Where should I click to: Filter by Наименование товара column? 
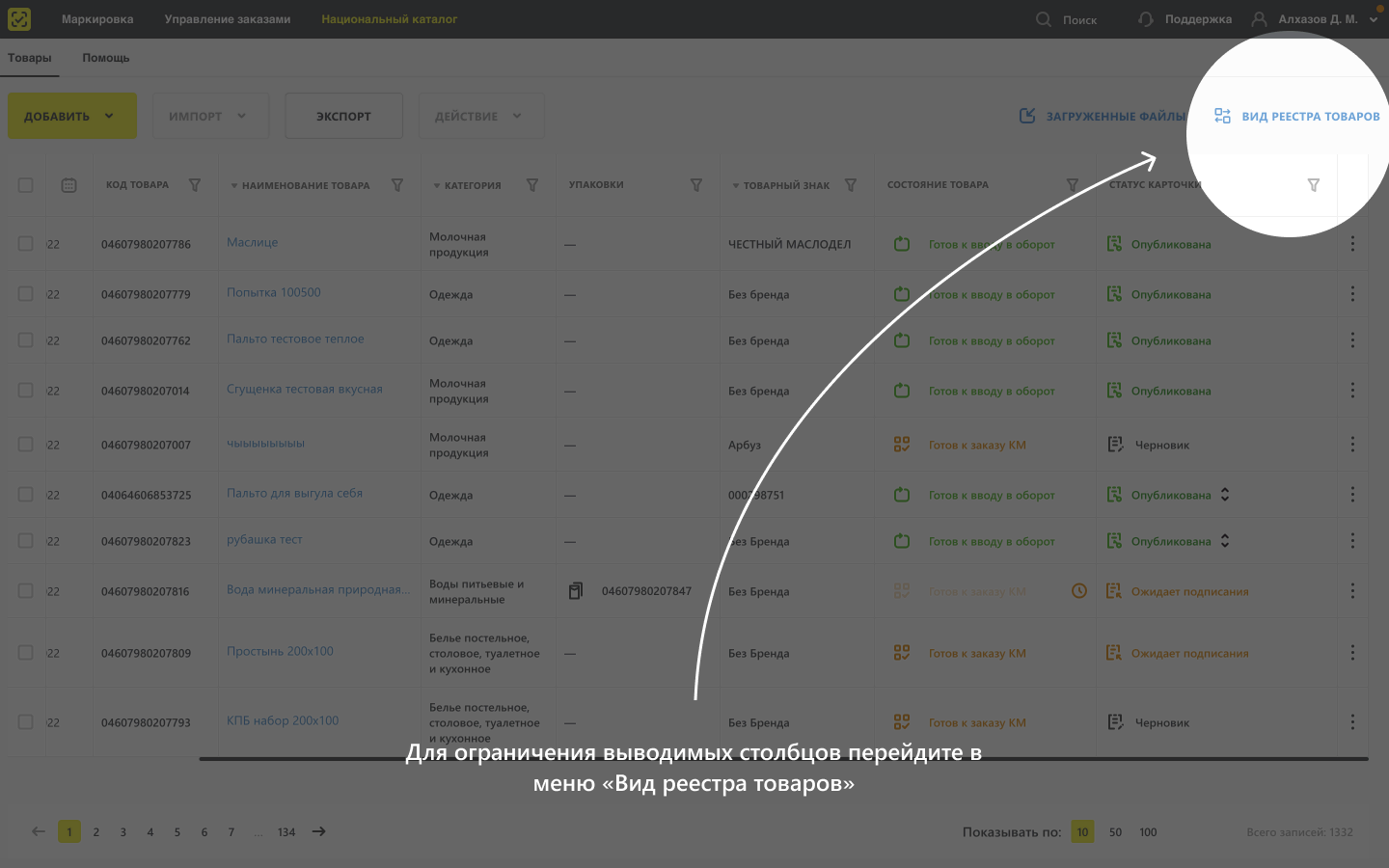pos(397,185)
